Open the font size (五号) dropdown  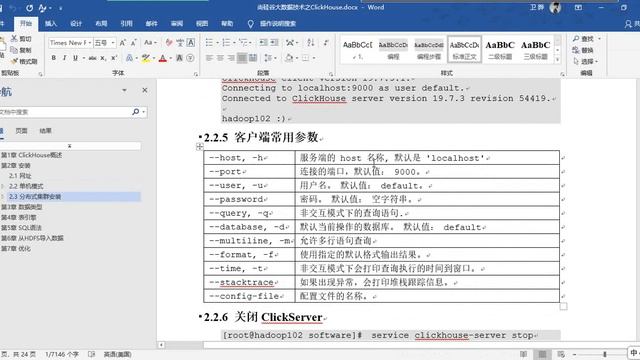(x=113, y=43)
